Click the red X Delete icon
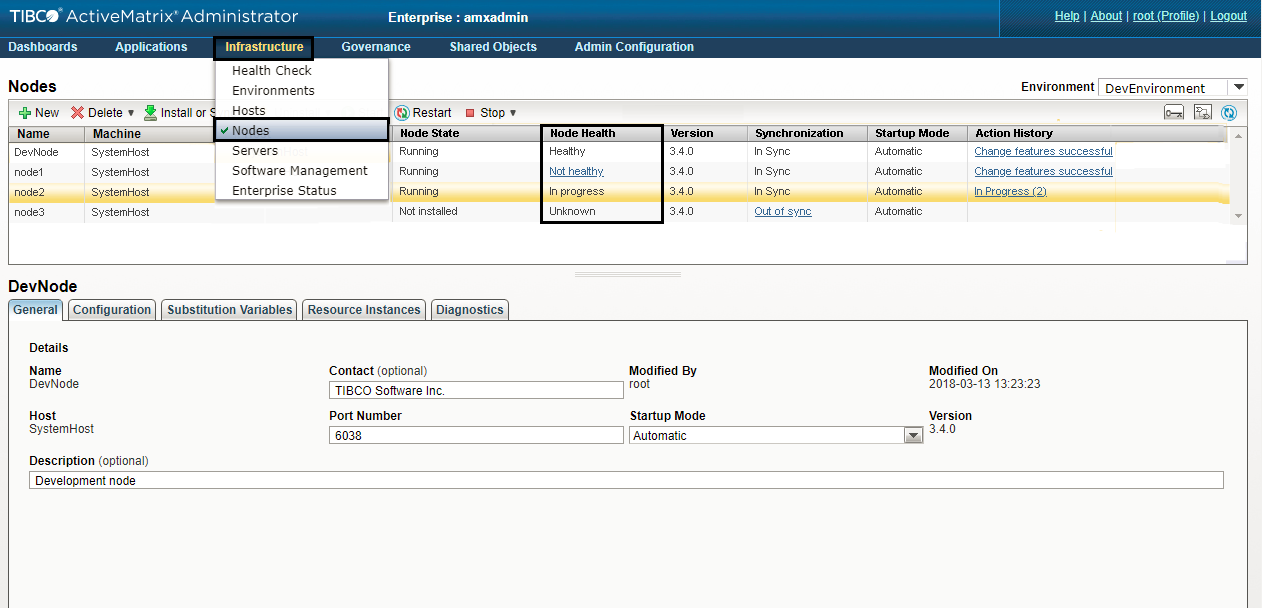Screen dimensions: 1262x608 click(x=77, y=113)
